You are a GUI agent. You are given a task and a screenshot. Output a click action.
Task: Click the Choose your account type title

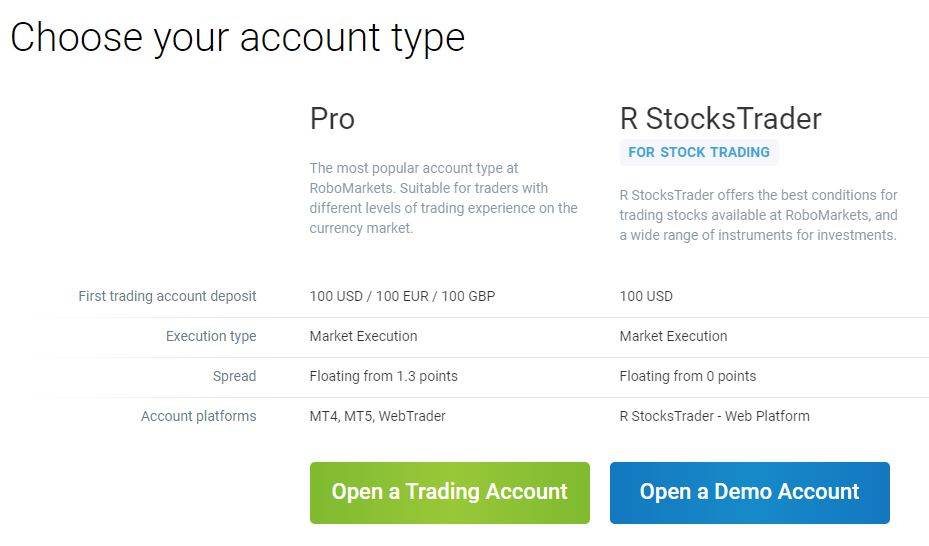[x=238, y=37]
